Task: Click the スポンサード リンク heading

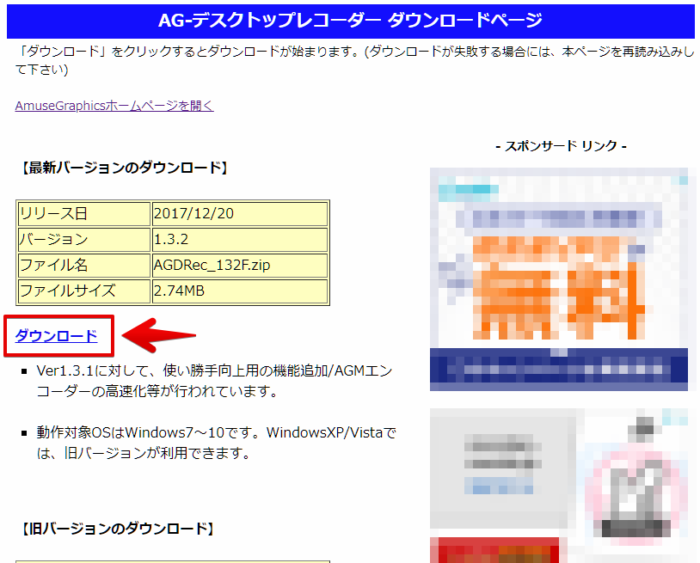Action: click(561, 146)
